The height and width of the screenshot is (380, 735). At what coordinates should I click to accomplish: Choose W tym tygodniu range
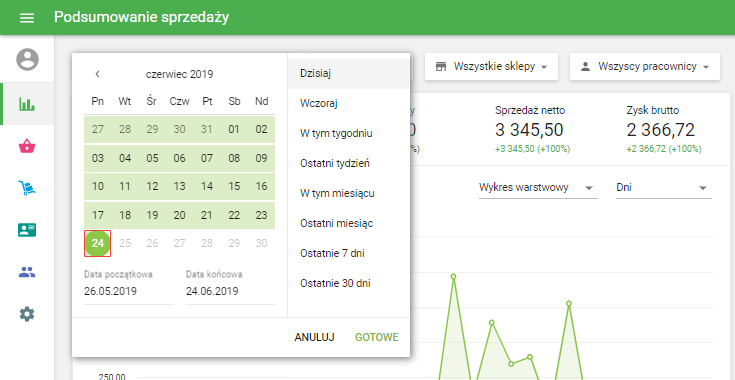tap(349, 134)
